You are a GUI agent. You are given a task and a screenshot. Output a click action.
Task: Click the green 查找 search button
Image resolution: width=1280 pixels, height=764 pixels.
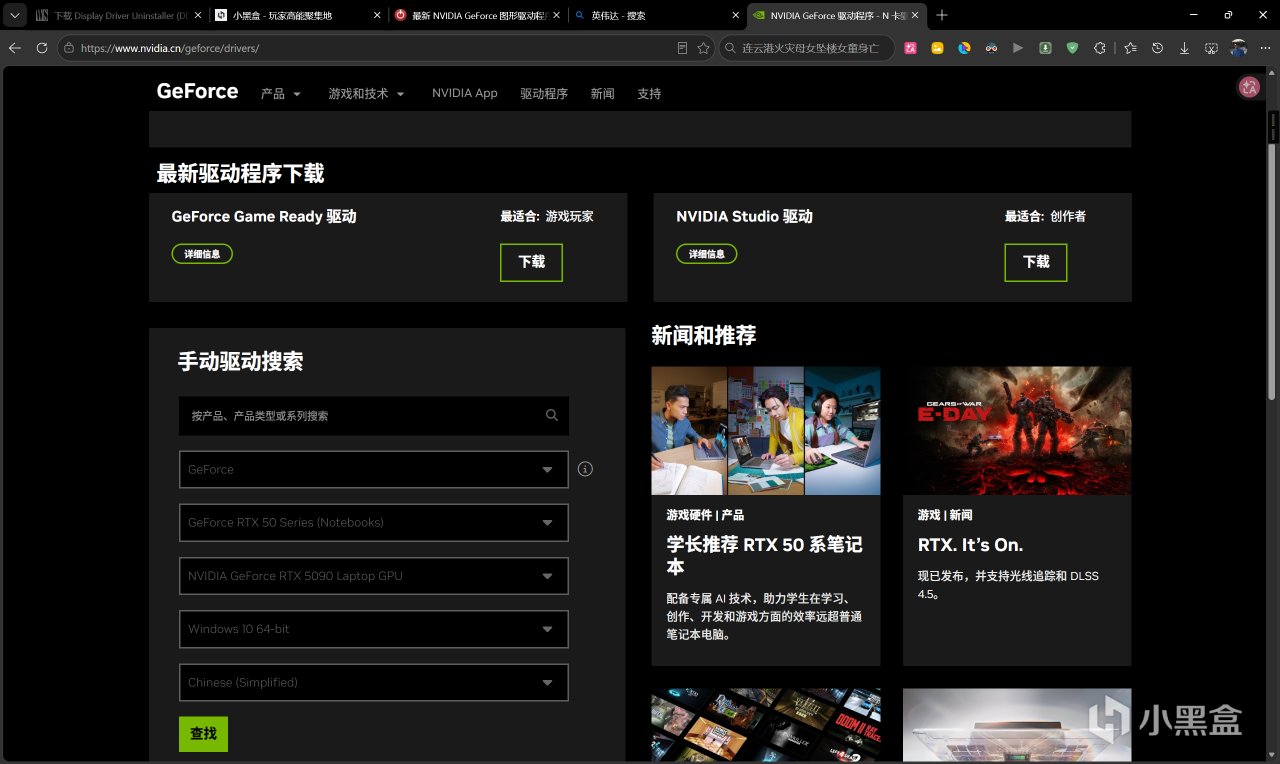click(x=203, y=734)
